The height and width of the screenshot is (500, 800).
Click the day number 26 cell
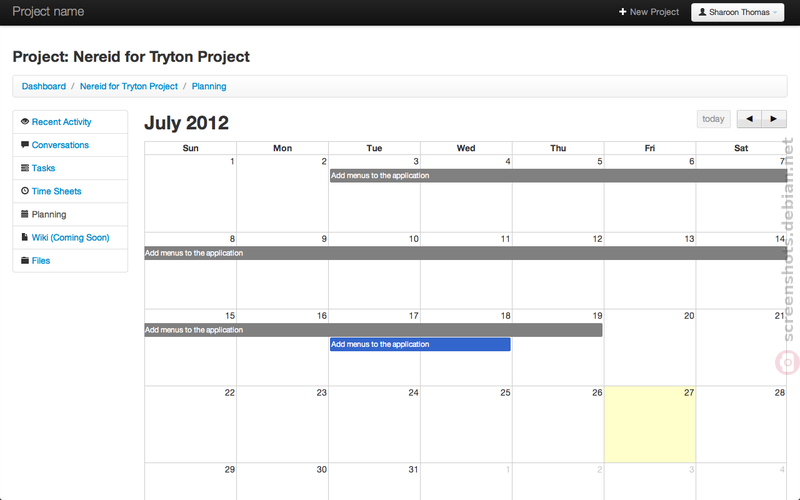tap(558, 424)
